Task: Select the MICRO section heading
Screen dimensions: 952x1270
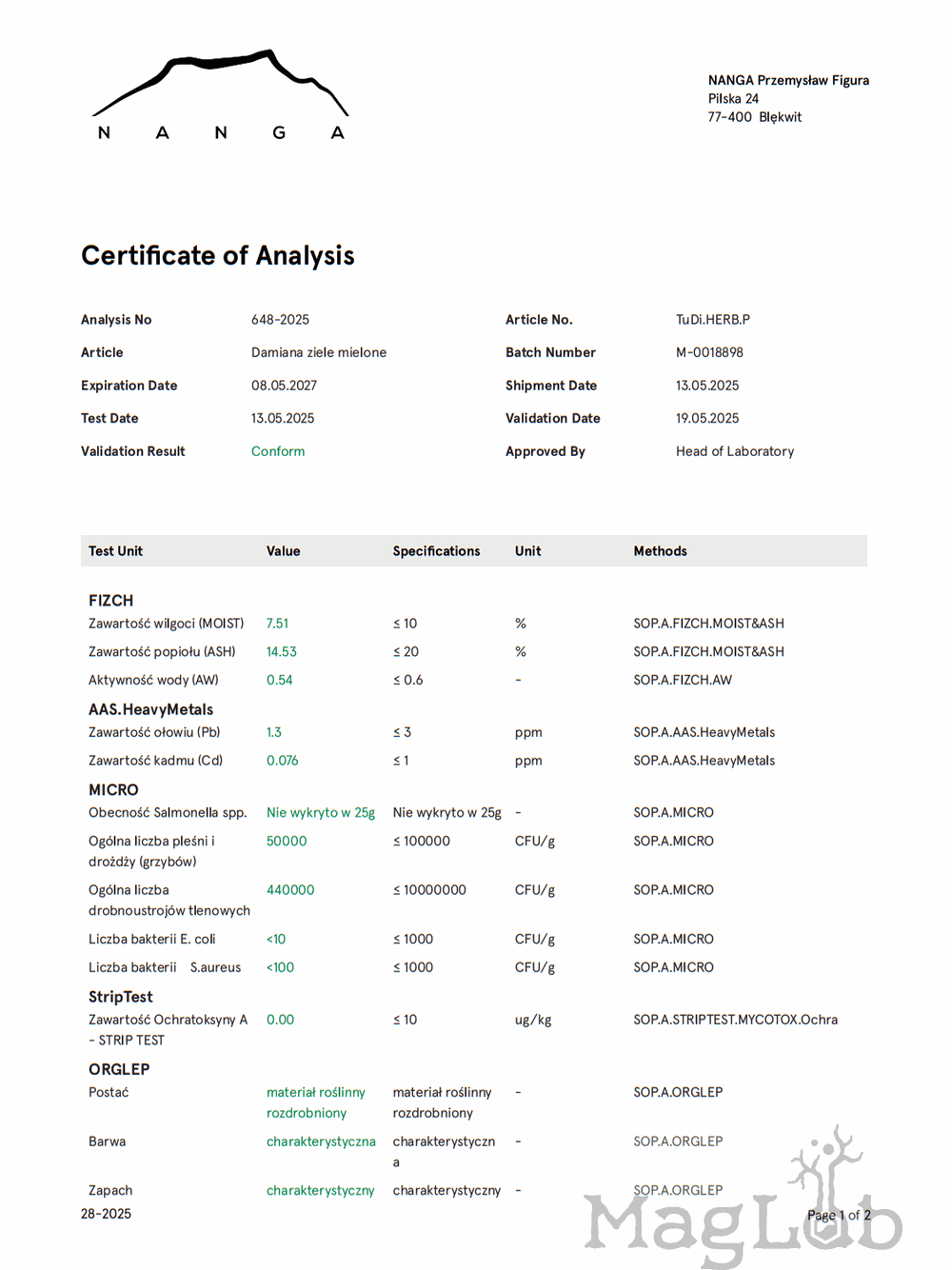Action: click(113, 790)
